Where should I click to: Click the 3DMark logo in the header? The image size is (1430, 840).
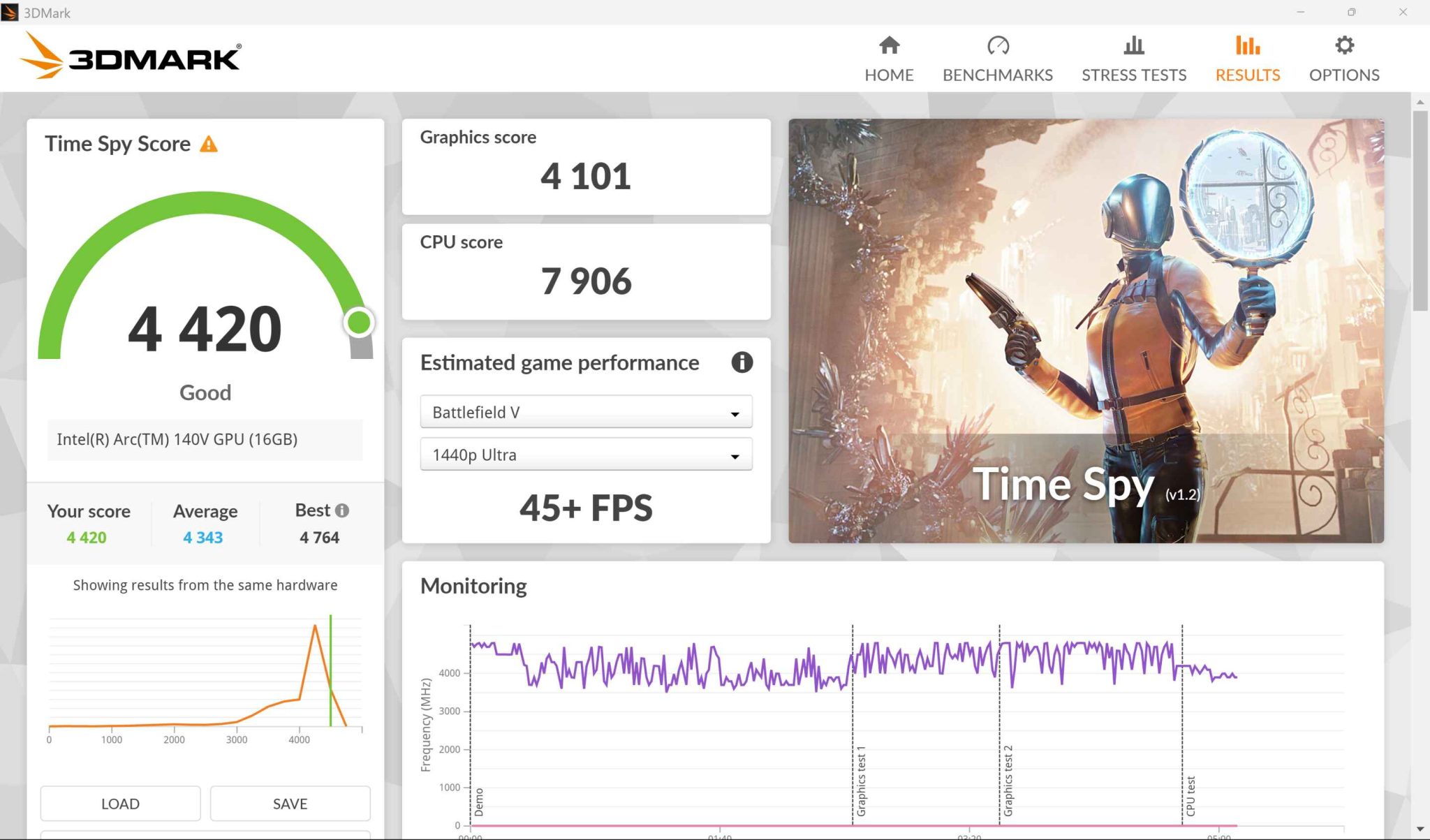tap(131, 56)
